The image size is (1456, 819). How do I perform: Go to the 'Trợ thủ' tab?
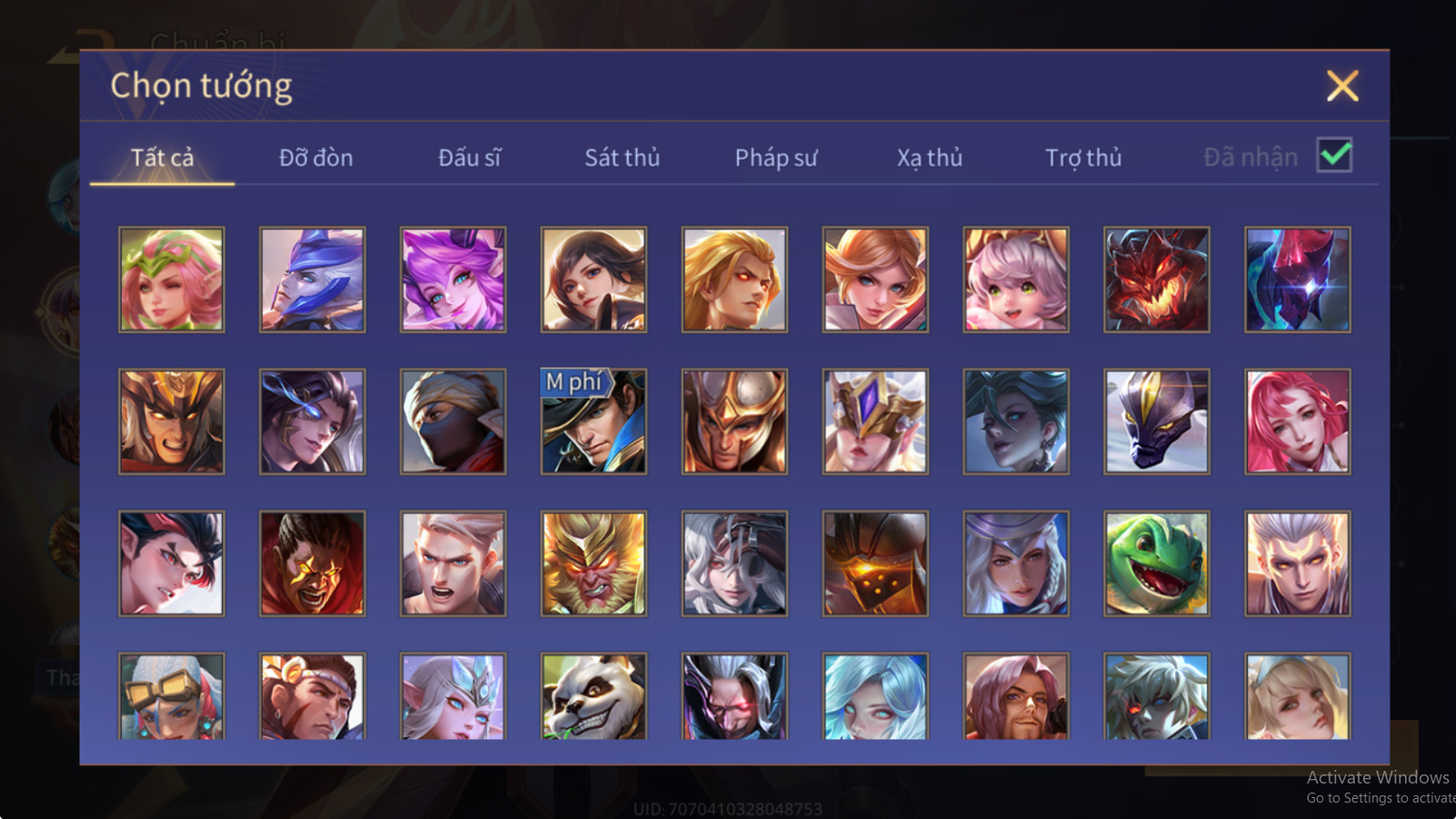click(1083, 157)
